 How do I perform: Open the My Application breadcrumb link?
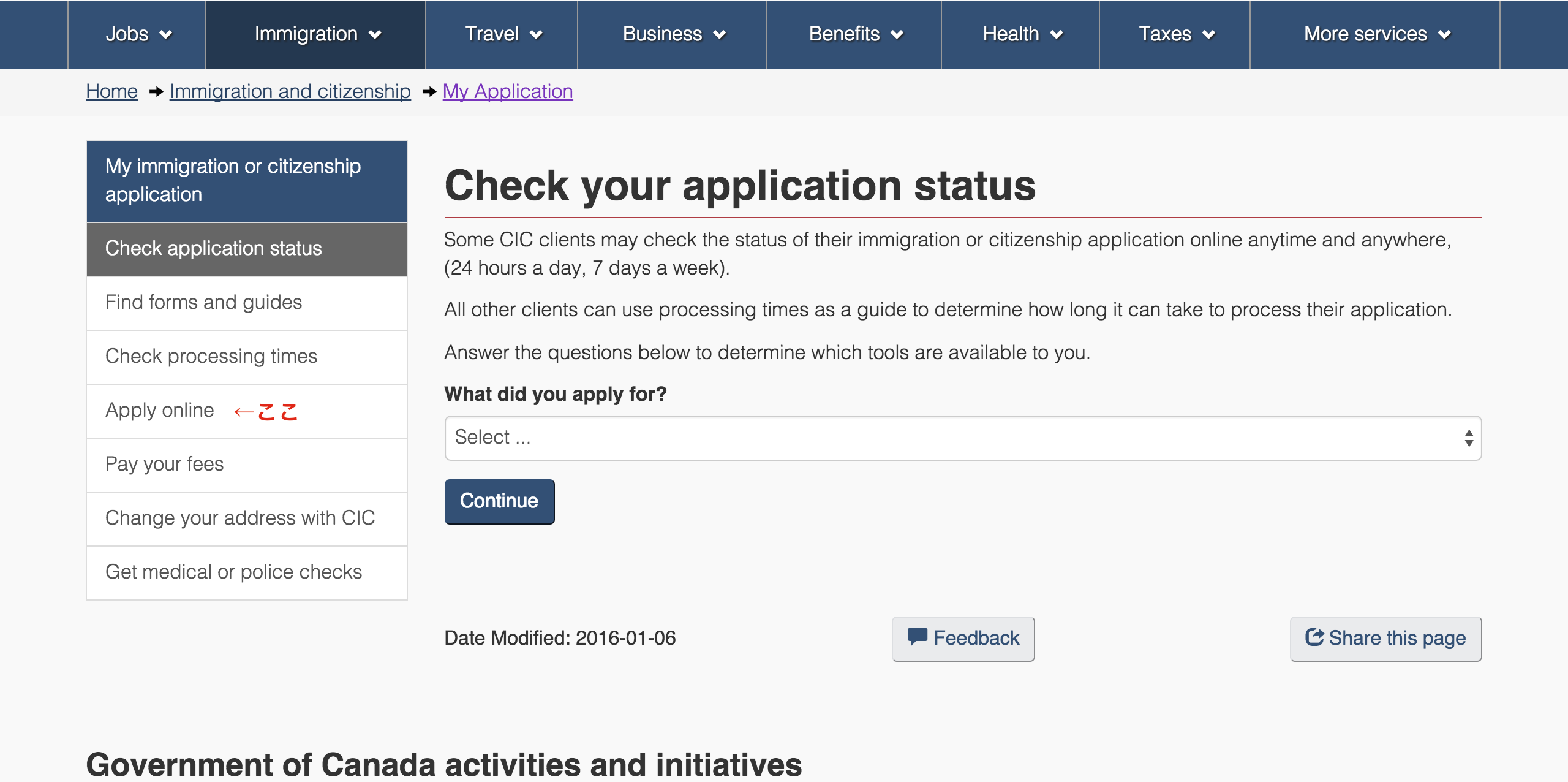[508, 91]
